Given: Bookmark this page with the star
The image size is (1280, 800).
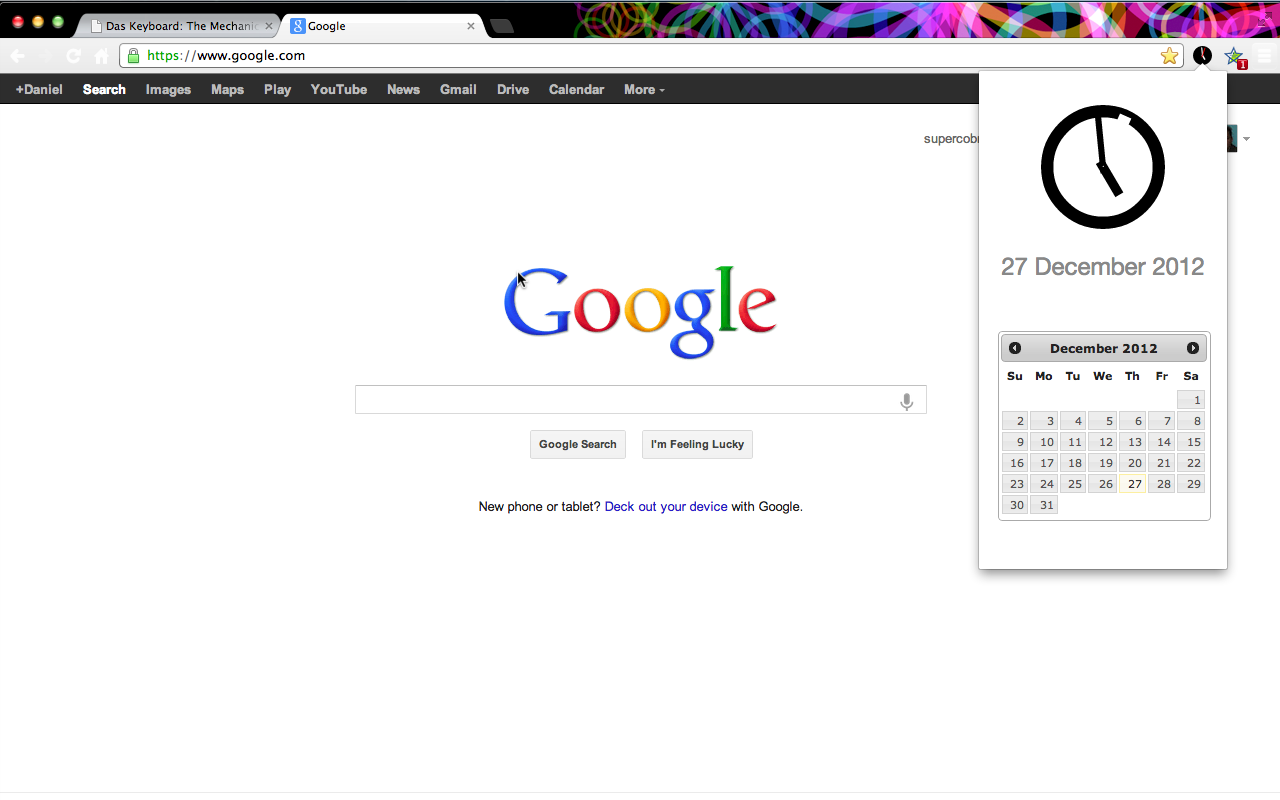Looking at the screenshot, I should pos(1169,56).
